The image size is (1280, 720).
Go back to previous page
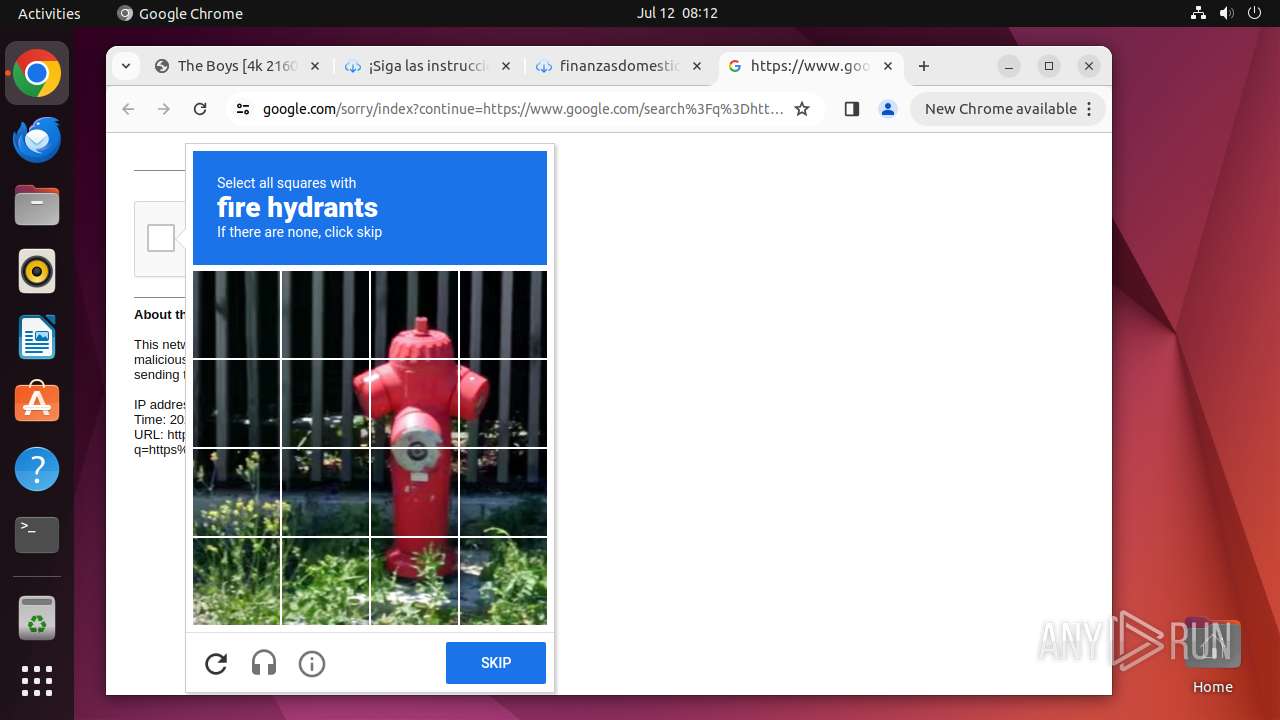pyautogui.click(x=128, y=109)
